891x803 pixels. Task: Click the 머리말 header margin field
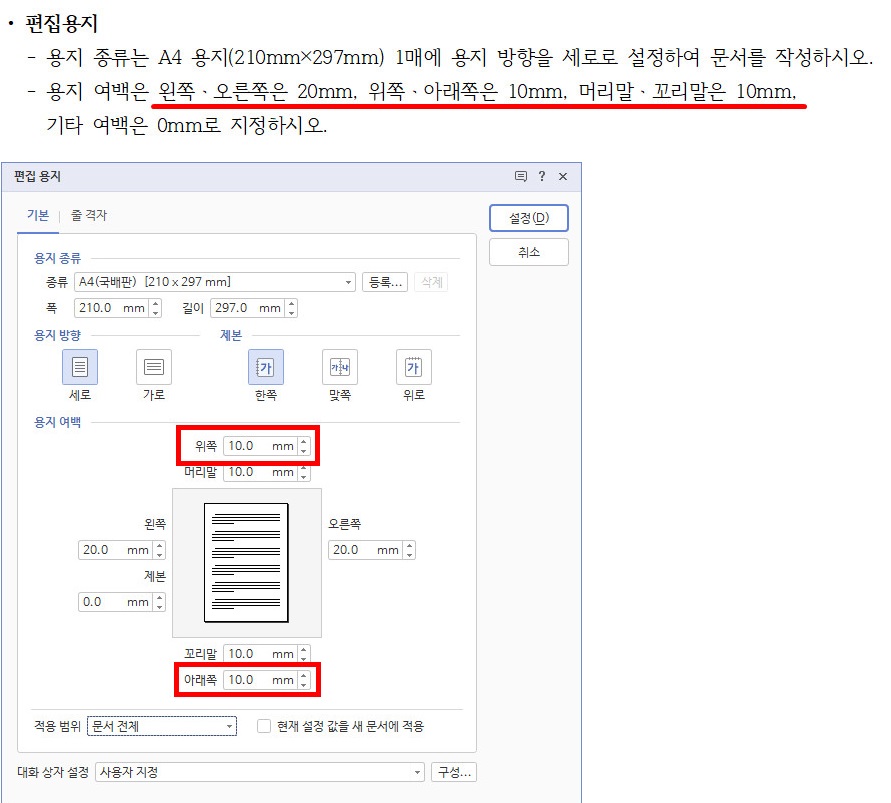point(261,472)
